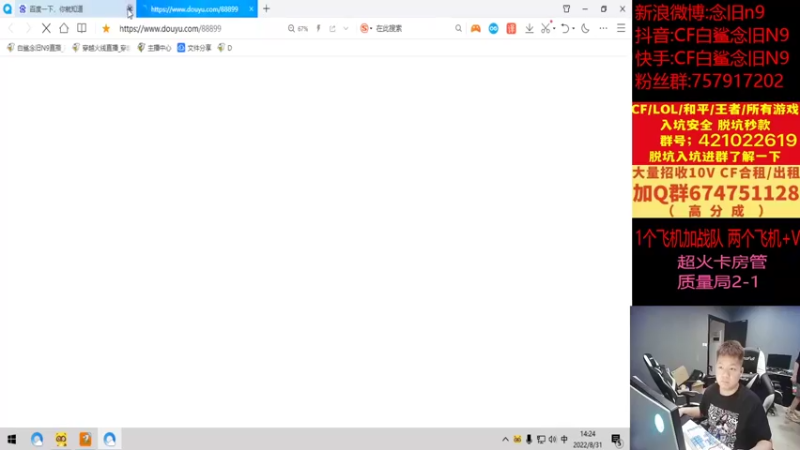This screenshot has height=450, width=800.
Task: Click the undo closed tab icon
Action: 565,29
